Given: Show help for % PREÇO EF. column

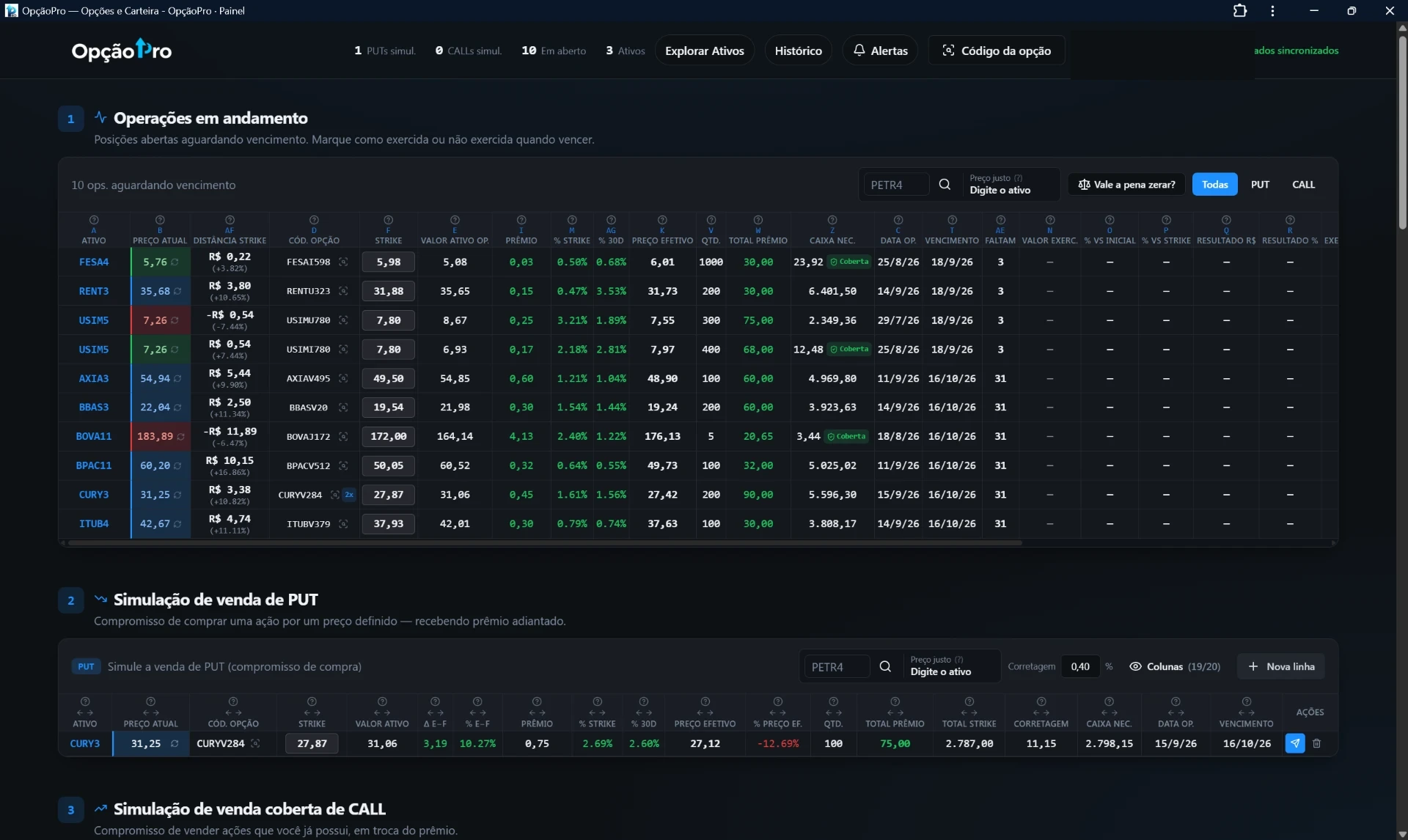Looking at the screenshot, I should [778, 701].
